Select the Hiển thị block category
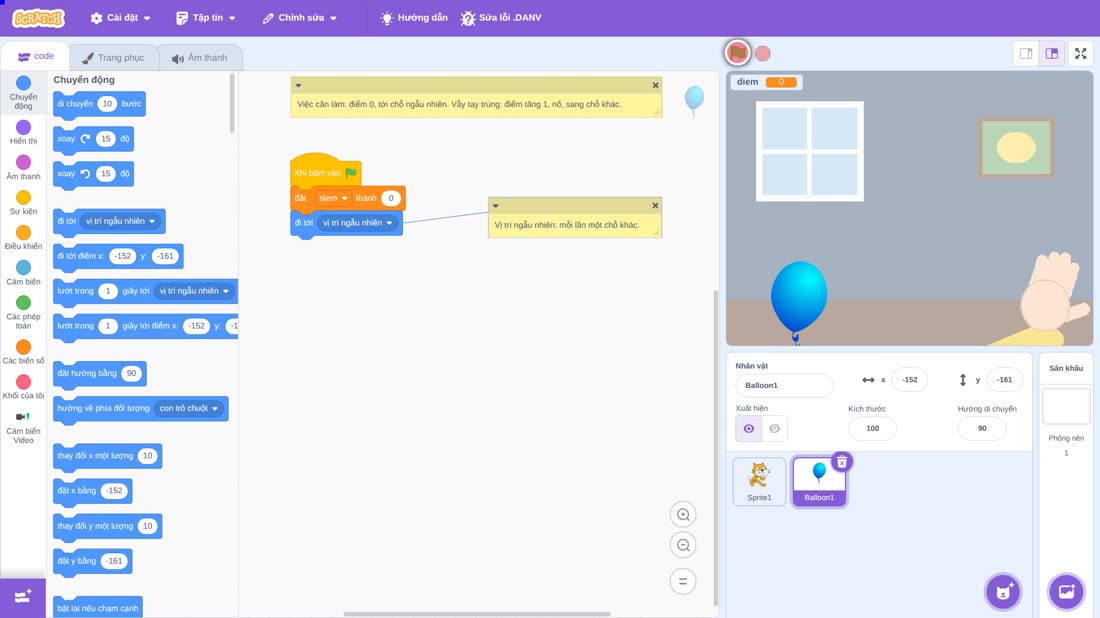The height and width of the screenshot is (618, 1100). point(23,132)
